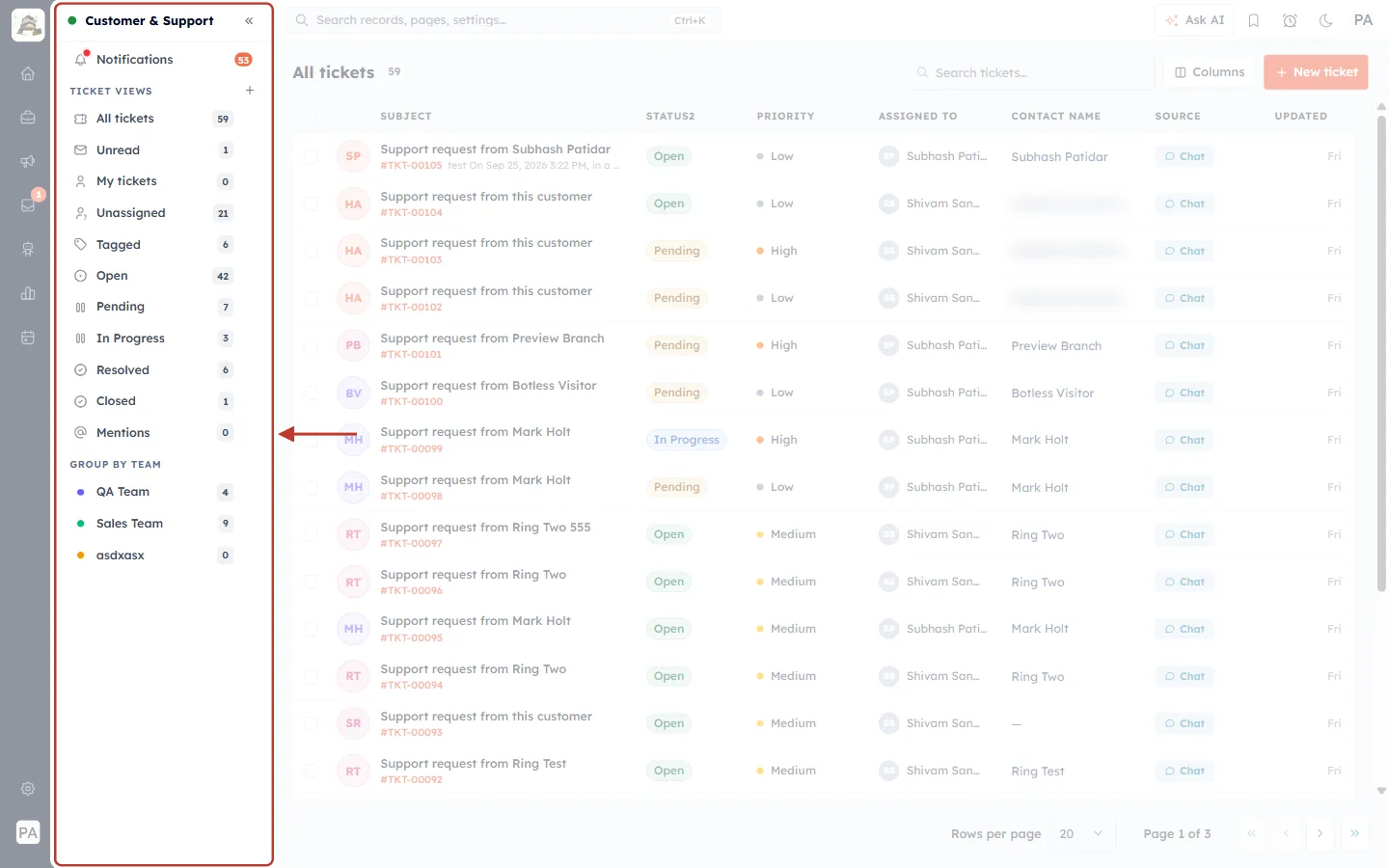The width and height of the screenshot is (1389, 868).
Task: Open the rows per page dropdown
Action: coord(1080,833)
